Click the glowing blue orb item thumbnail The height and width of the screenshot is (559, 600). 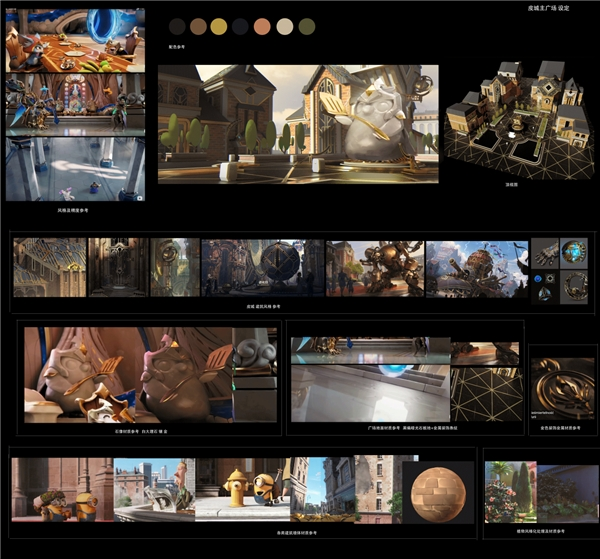tap(574, 253)
